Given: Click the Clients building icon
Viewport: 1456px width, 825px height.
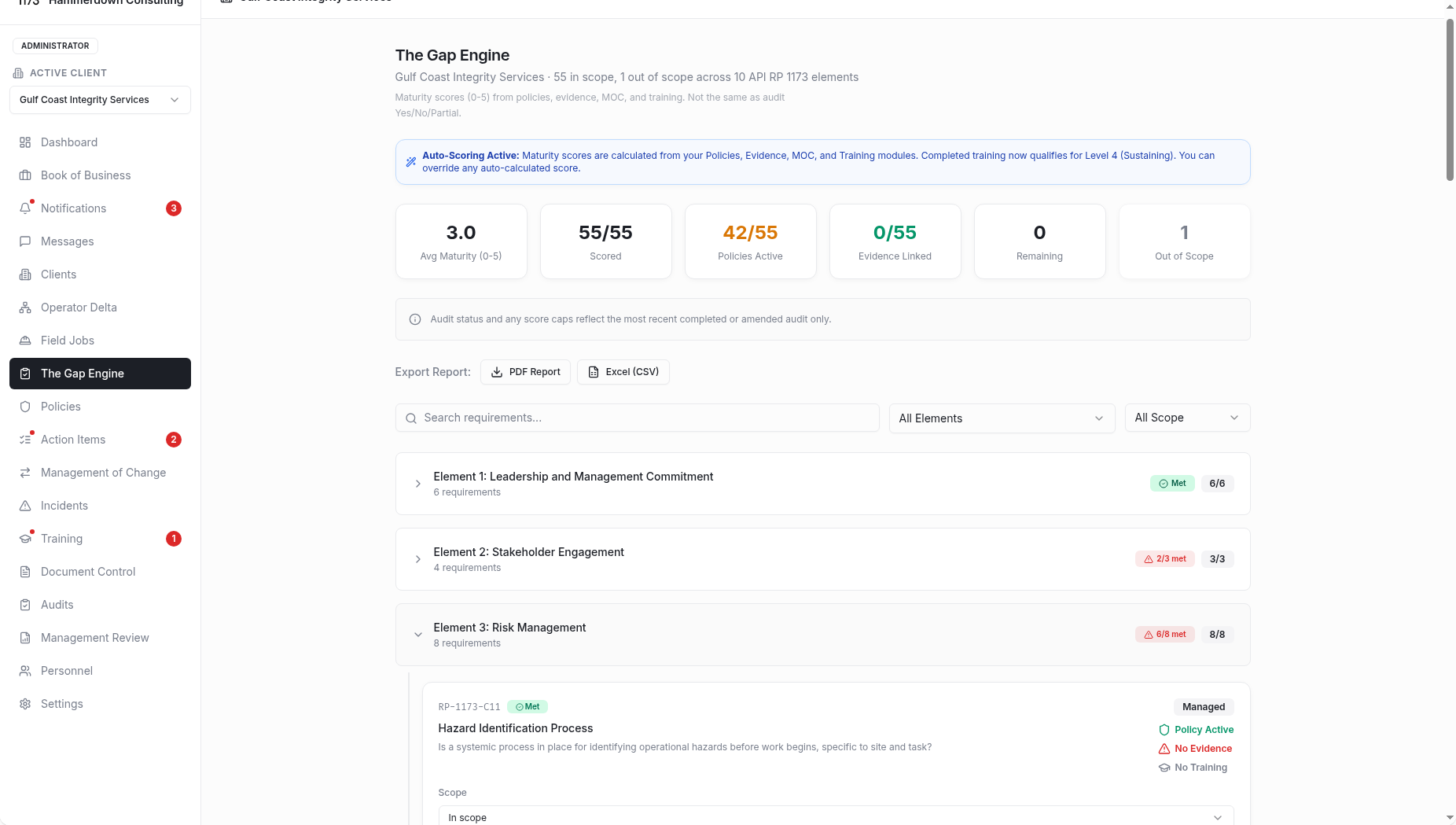Looking at the screenshot, I should [x=25, y=274].
